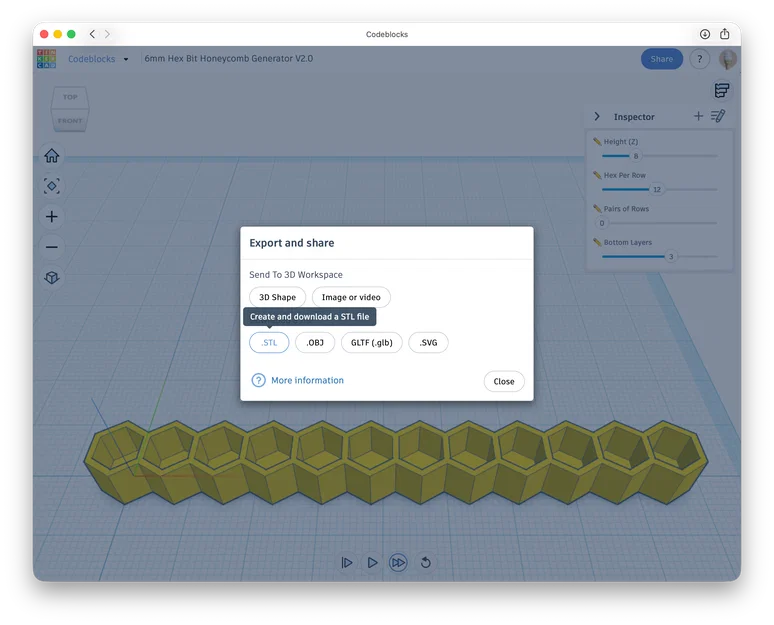Close the Export and share dialog
The width and height of the screenshot is (774, 625).
coord(504,381)
